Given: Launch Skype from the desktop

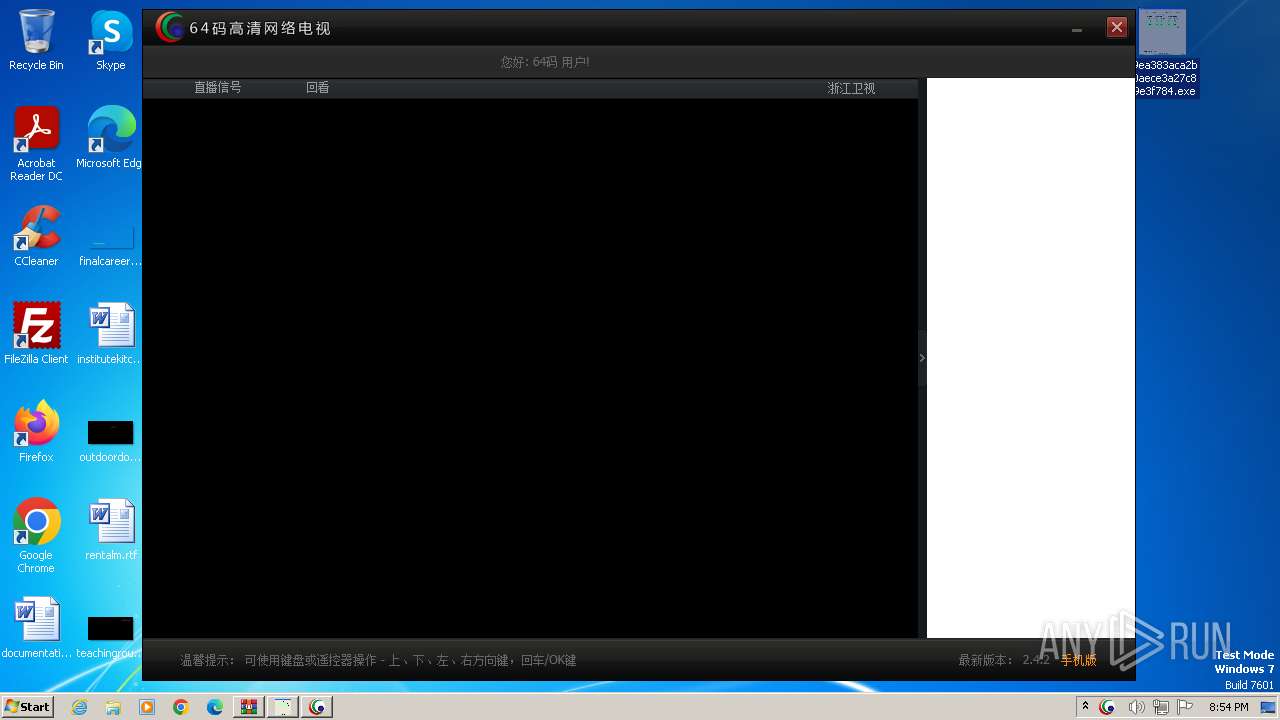Looking at the screenshot, I should (110, 40).
